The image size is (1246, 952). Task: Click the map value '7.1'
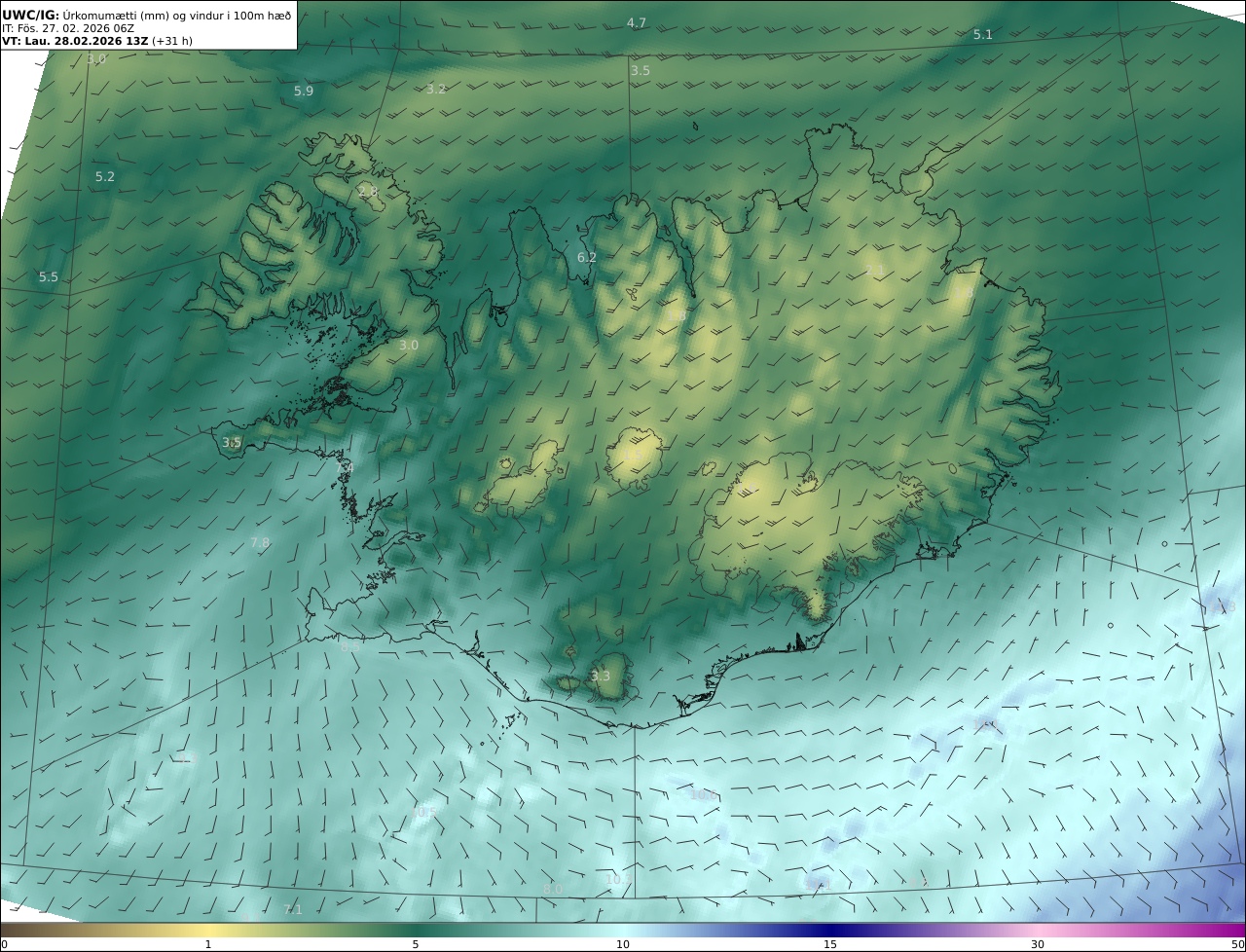click(293, 910)
